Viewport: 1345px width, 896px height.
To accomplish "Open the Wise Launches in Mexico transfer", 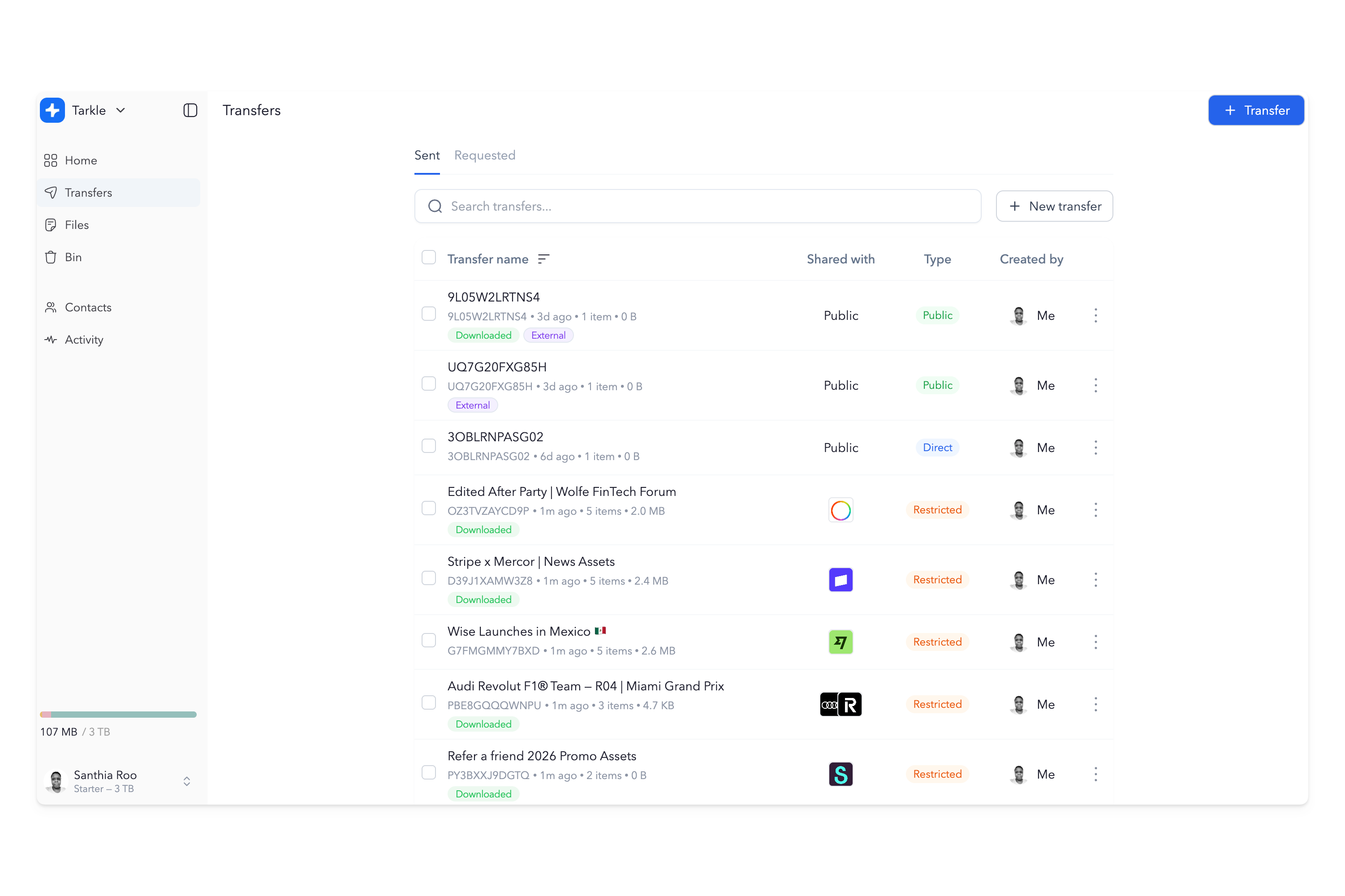I will click(526, 631).
